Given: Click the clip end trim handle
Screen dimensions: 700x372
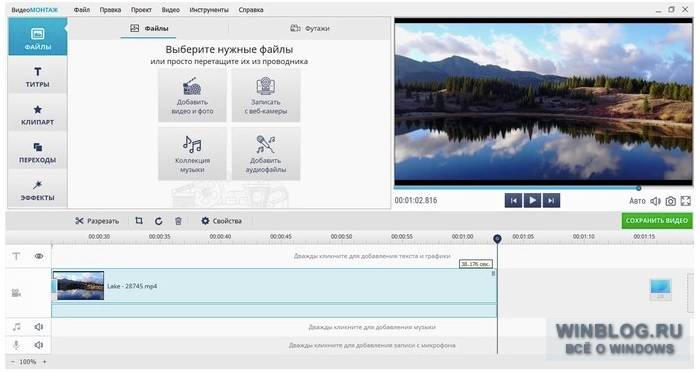Looking at the screenshot, I should point(494,273).
